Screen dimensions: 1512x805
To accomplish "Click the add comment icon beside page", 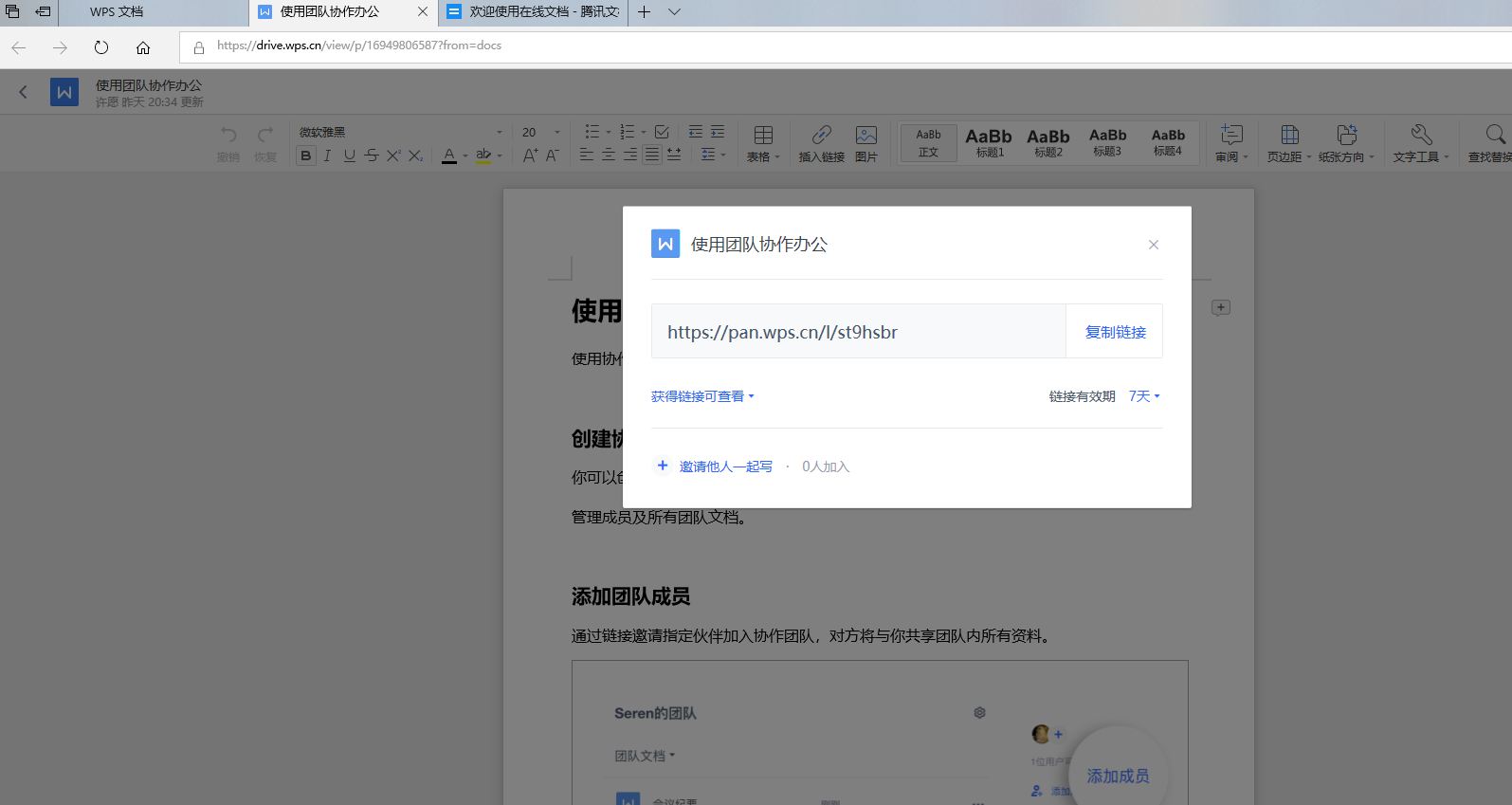I will tap(1221, 307).
